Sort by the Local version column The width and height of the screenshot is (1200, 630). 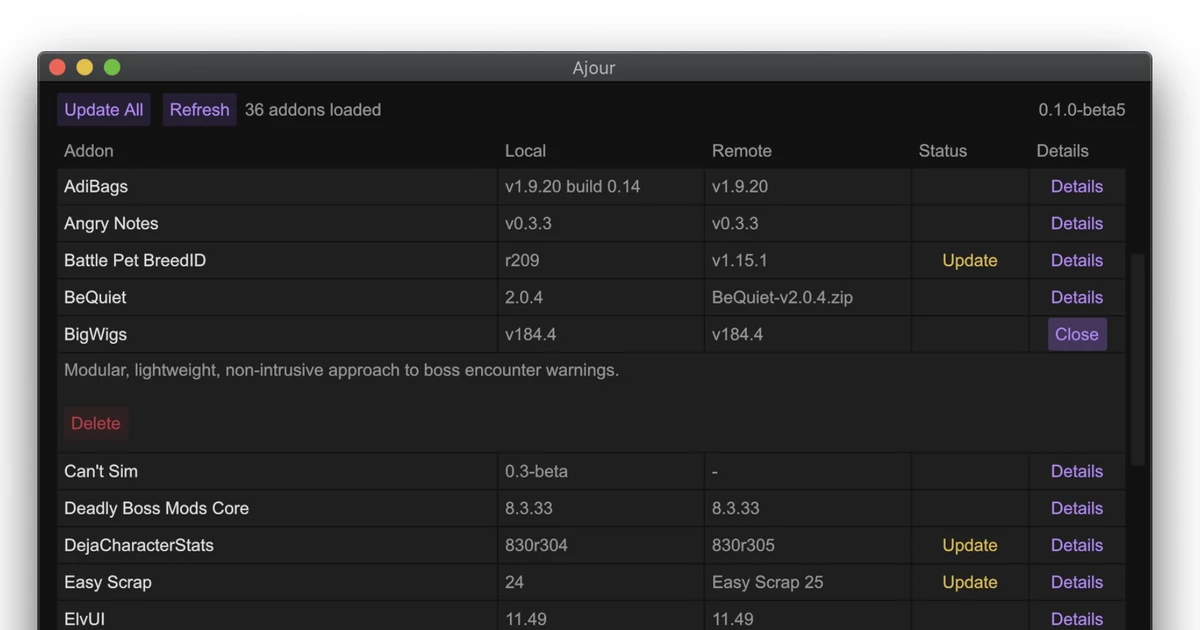coord(525,150)
